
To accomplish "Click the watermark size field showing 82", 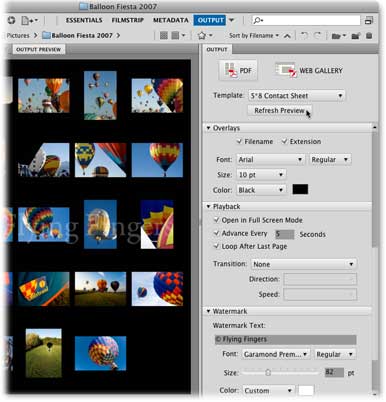I will (334, 372).
